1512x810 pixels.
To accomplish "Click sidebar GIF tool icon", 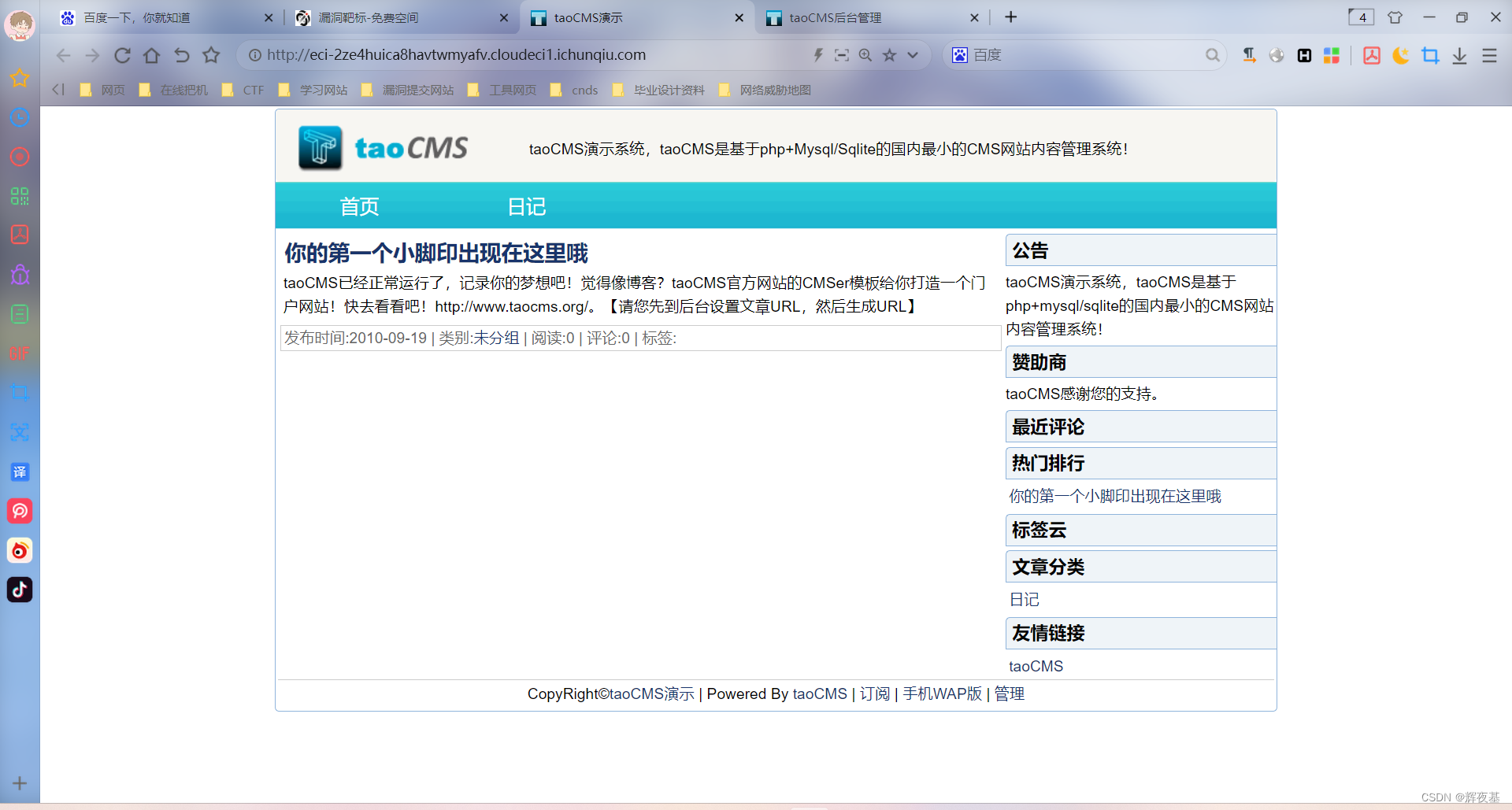I will pos(20,353).
